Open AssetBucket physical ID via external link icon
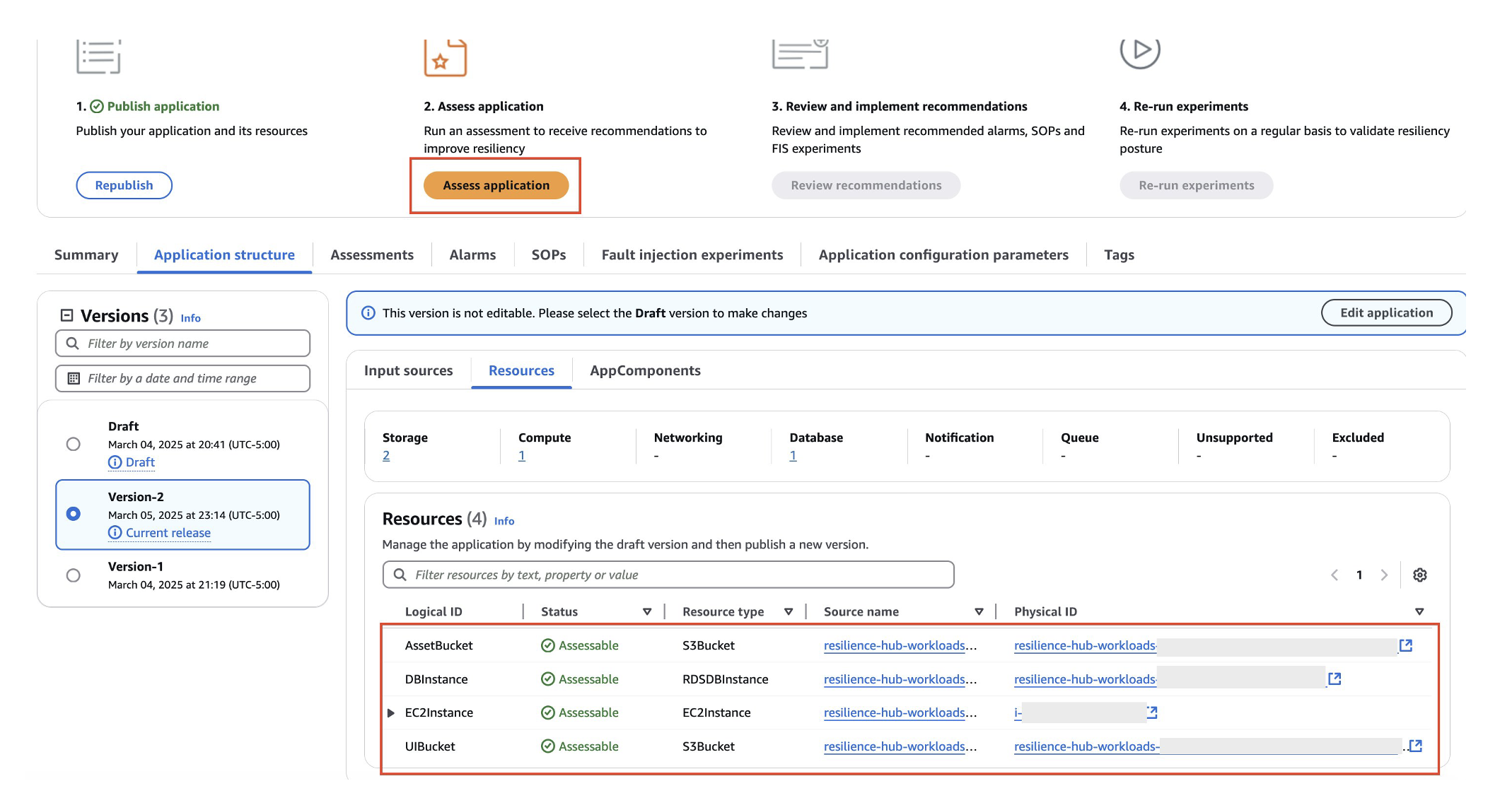The width and height of the screenshot is (1512, 810). point(1407,645)
